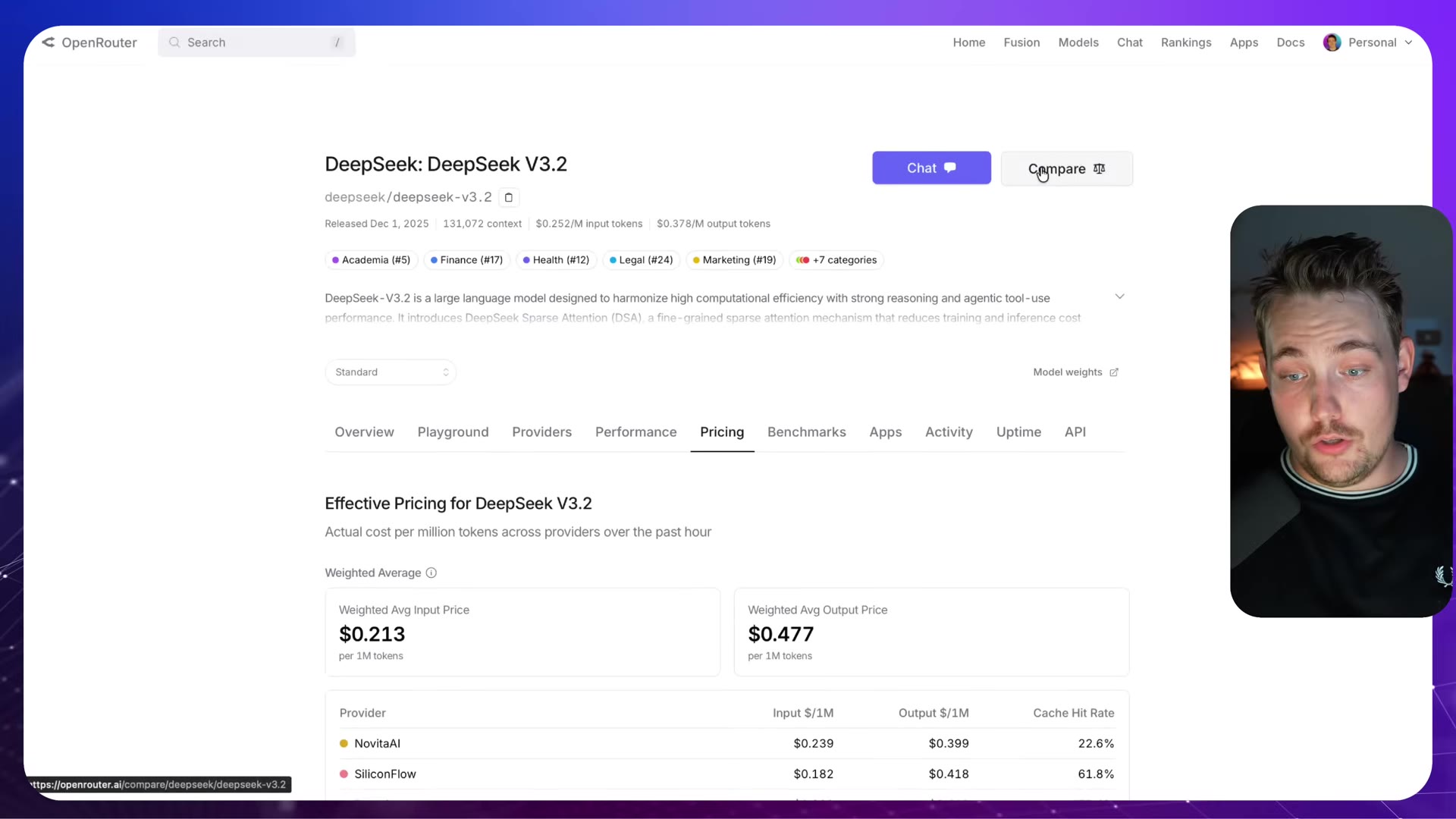The image size is (1456, 819).
Task: Focus the Search input field
Action: pos(256,42)
